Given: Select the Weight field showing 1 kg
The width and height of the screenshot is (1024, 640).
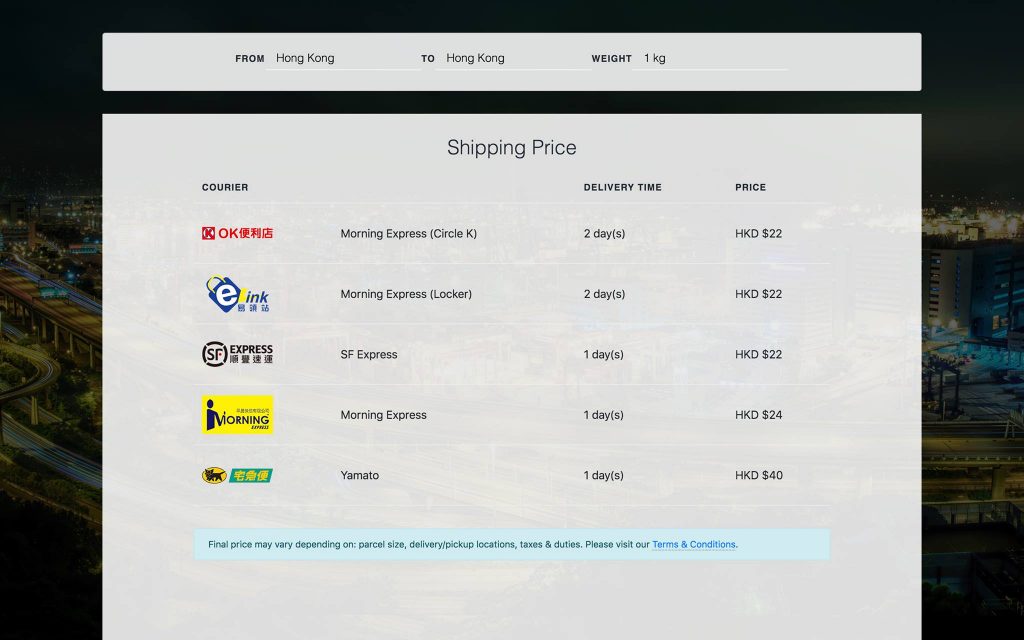Looking at the screenshot, I should [710, 58].
